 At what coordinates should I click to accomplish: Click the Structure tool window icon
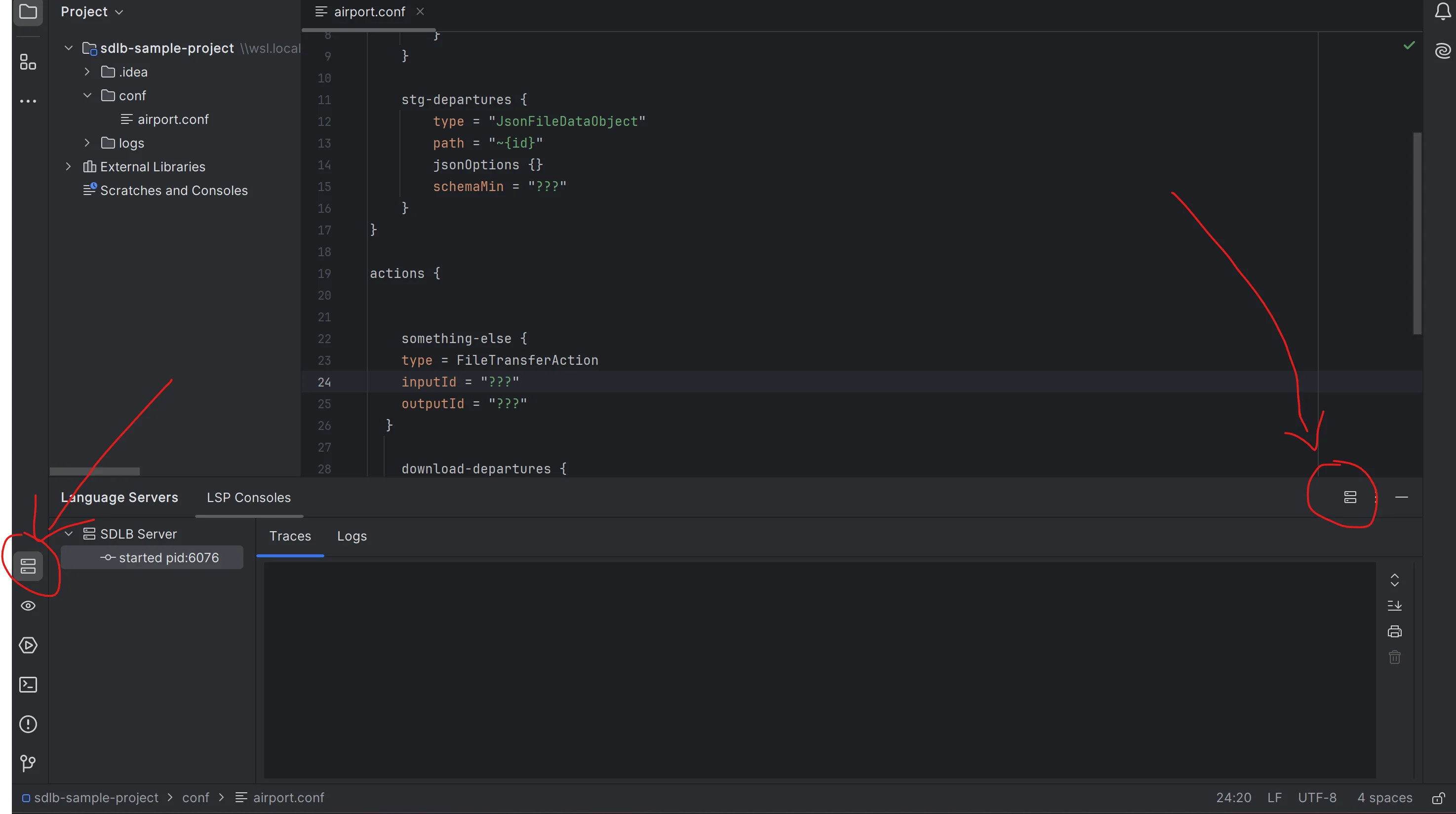[x=27, y=62]
